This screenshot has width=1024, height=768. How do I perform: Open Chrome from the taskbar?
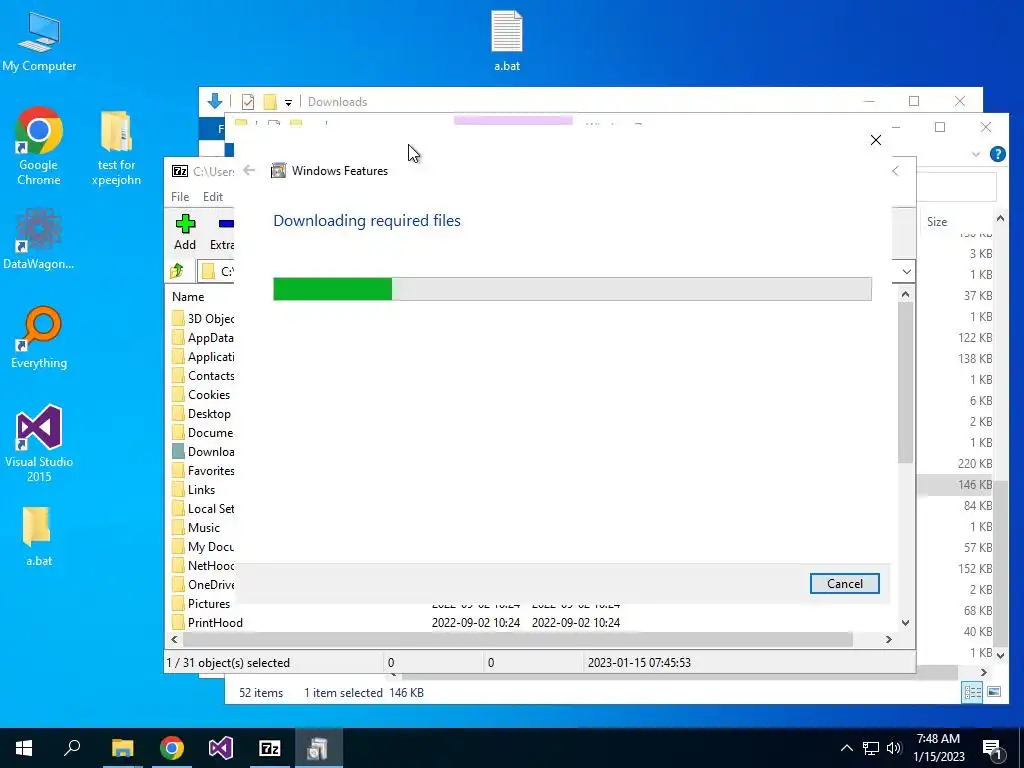point(172,748)
